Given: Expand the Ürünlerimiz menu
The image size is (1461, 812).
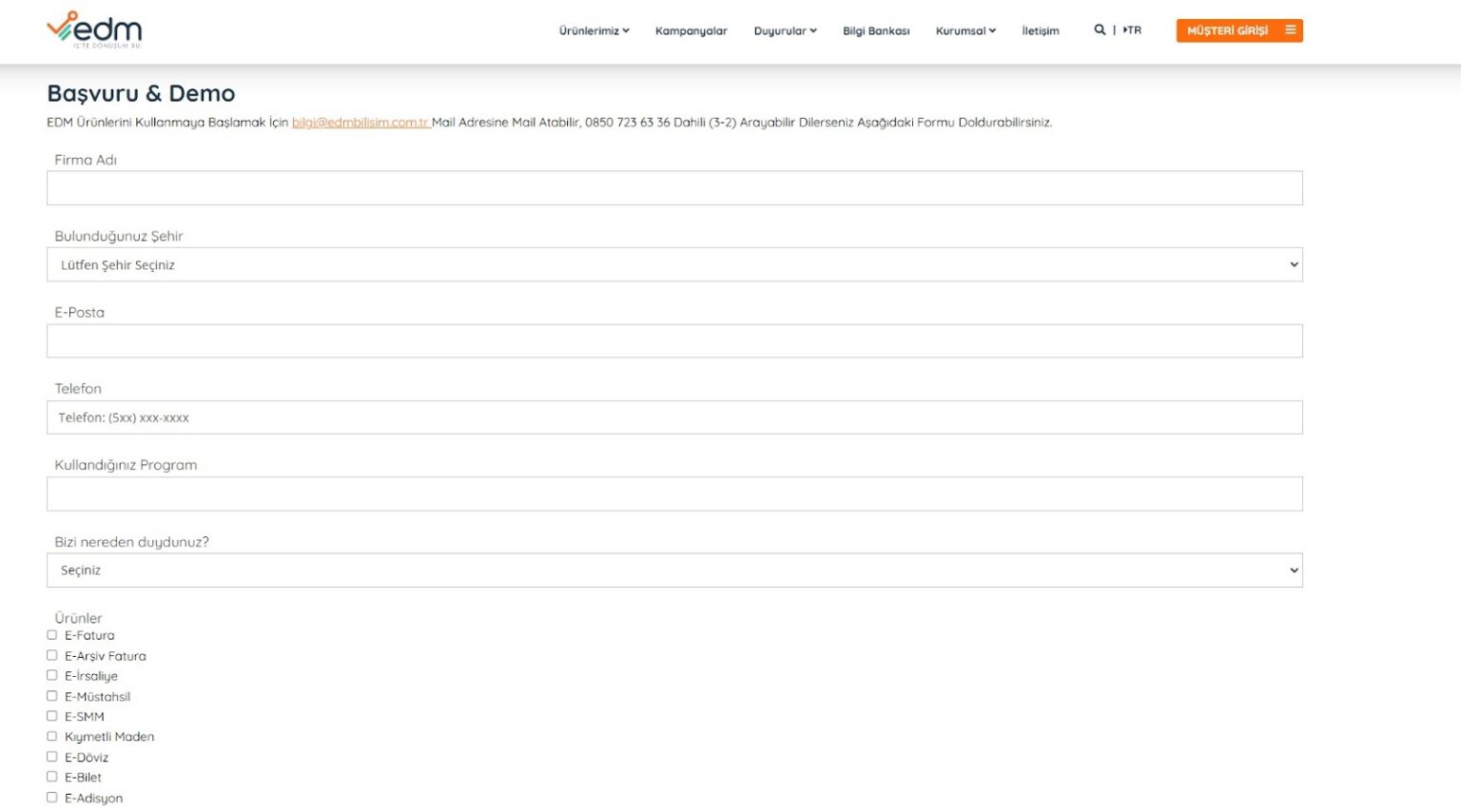Looking at the screenshot, I should [x=594, y=31].
